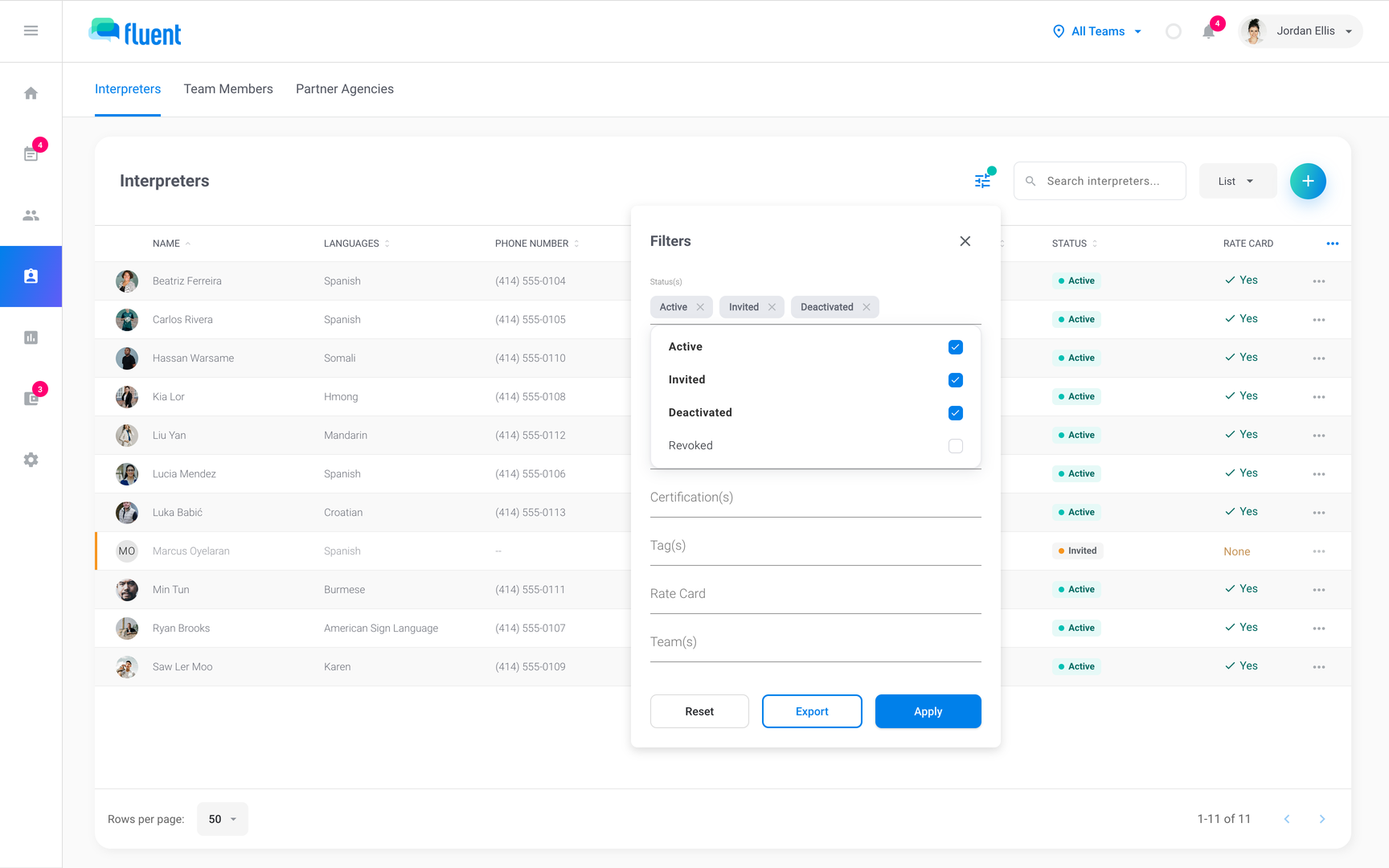The height and width of the screenshot is (868, 1389).
Task: Remove the Active status chip
Action: [x=700, y=307]
